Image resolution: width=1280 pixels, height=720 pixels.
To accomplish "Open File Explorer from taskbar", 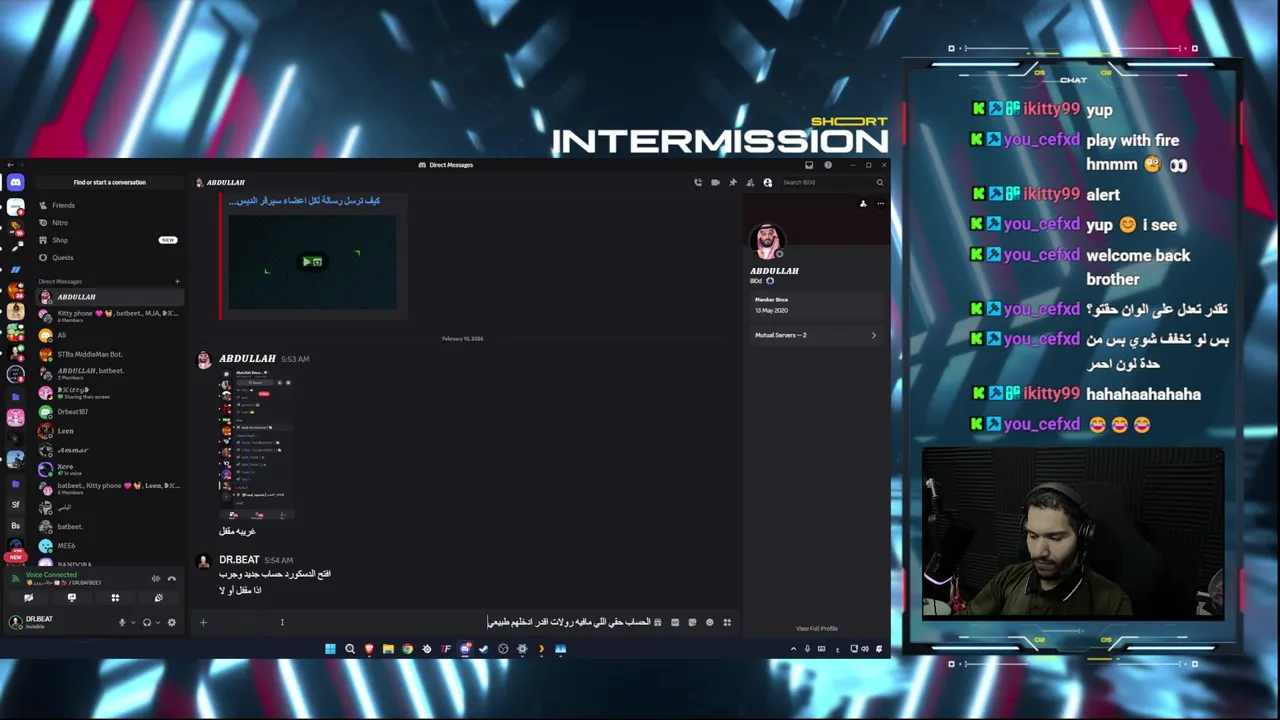I will [x=388, y=649].
